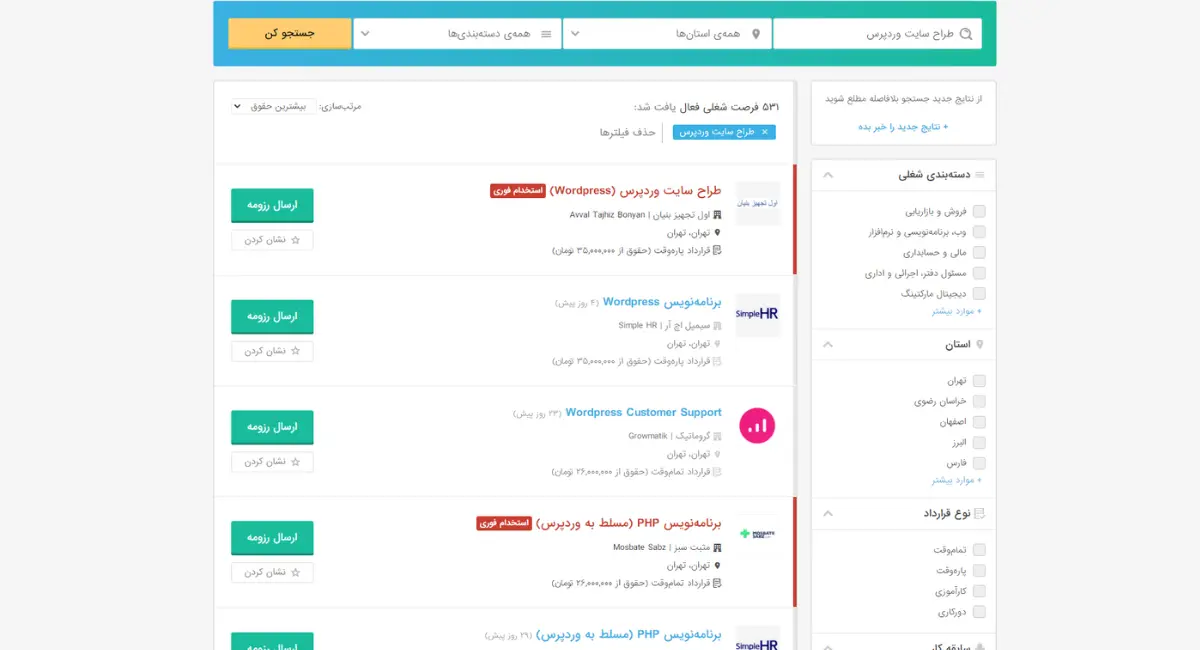Click the province section pin icon in sidebar
The height and width of the screenshot is (650, 1200).
tap(979, 345)
